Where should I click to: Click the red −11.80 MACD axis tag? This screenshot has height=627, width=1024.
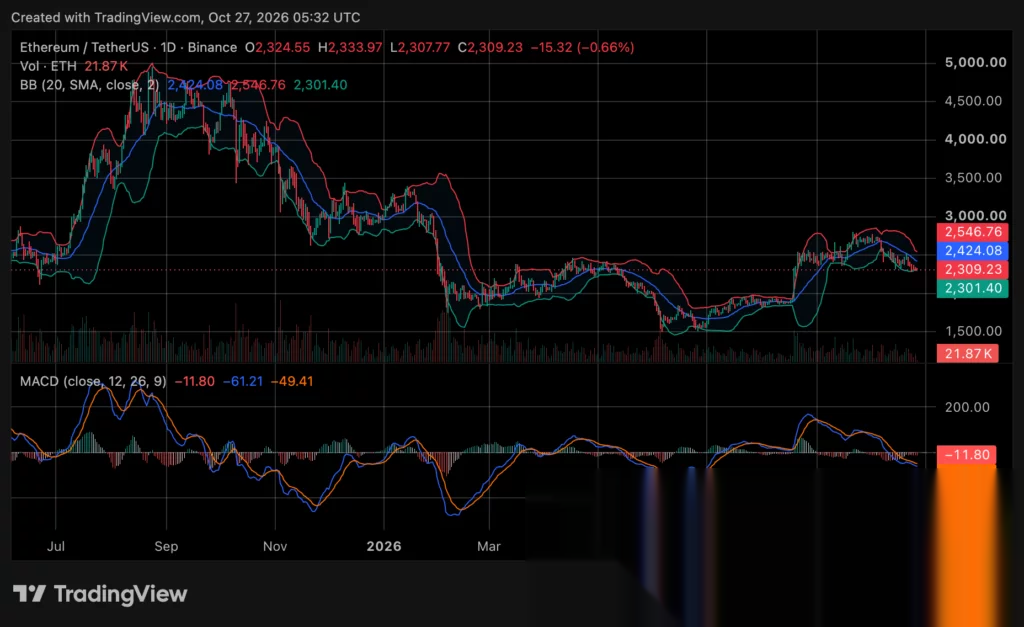pyautogui.click(x=967, y=455)
